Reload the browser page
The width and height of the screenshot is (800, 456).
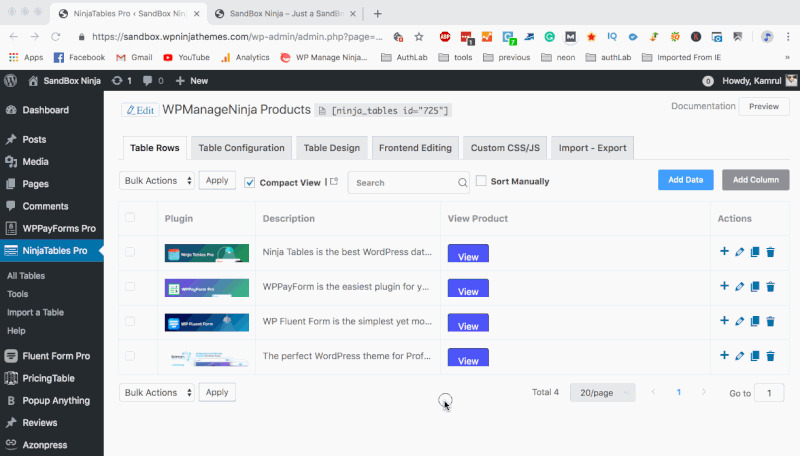click(56, 37)
